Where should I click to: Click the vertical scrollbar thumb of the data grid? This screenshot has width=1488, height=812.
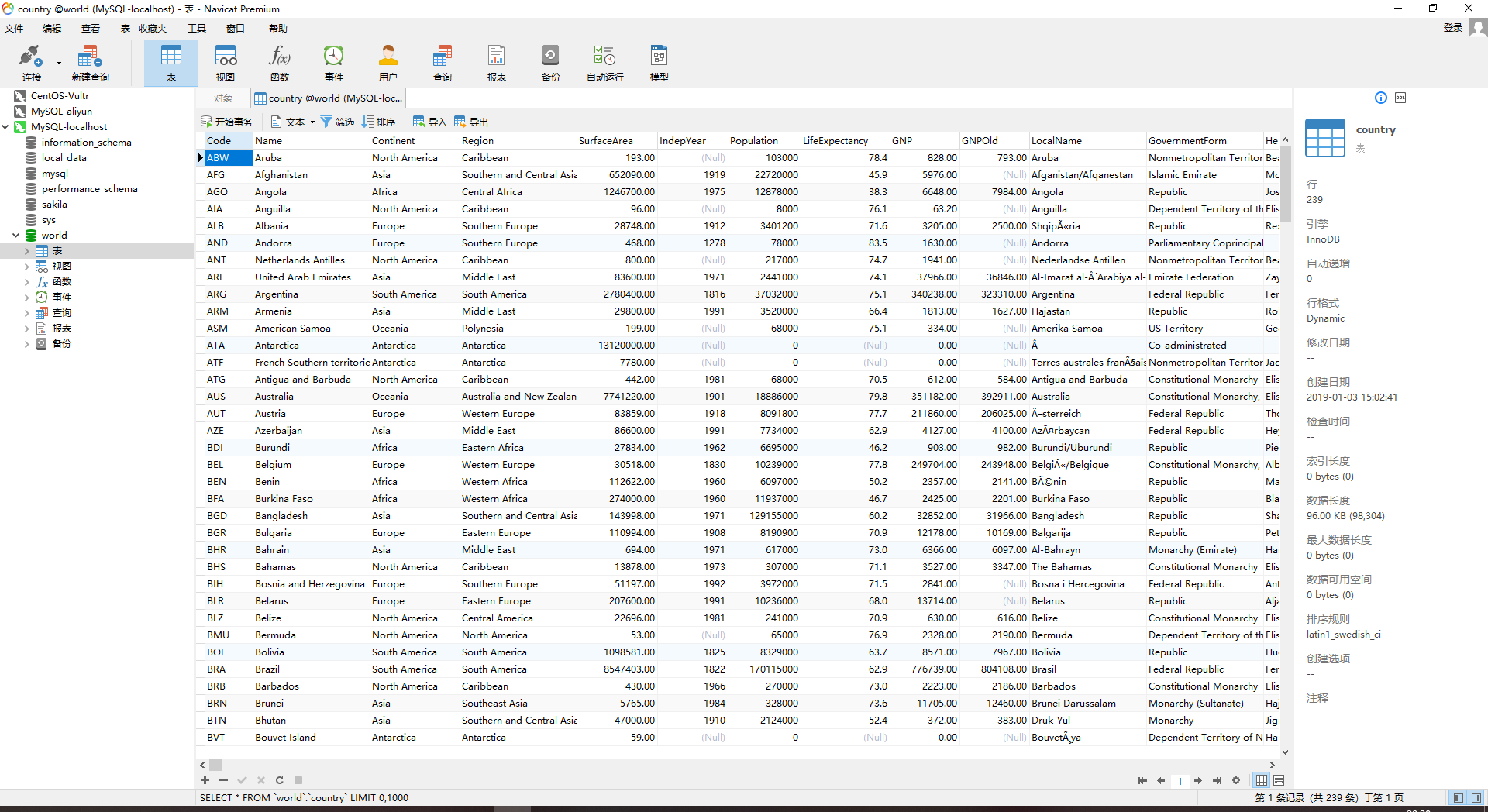(1285, 186)
